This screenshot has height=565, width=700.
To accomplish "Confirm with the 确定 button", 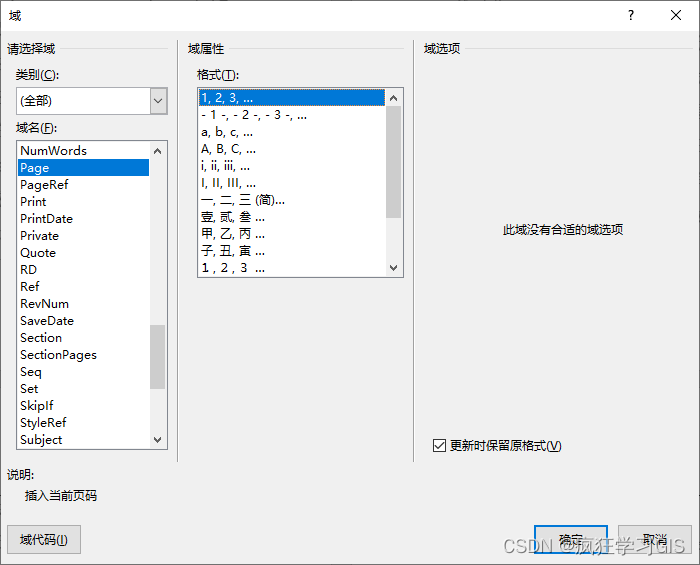I will click(571, 540).
